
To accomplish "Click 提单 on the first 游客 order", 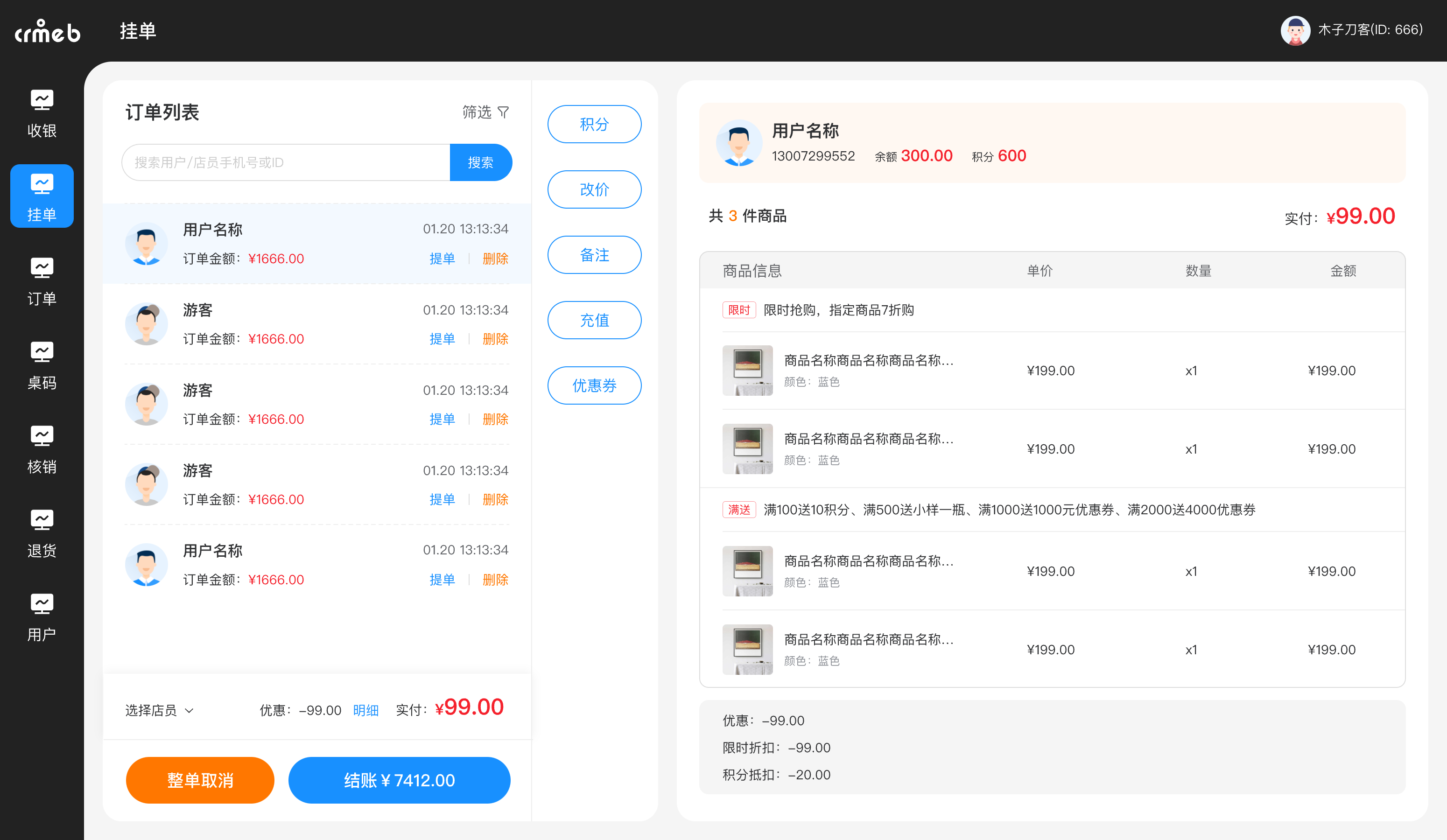I will point(442,339).
